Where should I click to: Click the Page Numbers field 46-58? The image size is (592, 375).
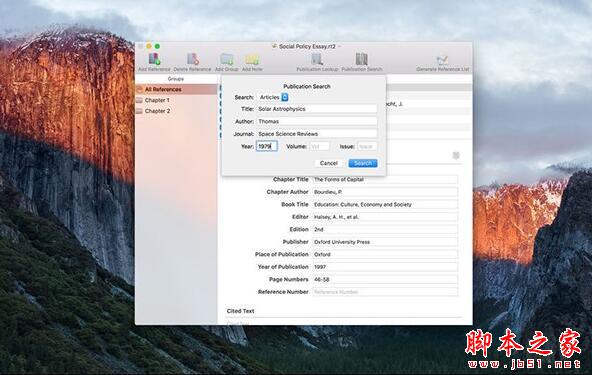coord(385,279)
